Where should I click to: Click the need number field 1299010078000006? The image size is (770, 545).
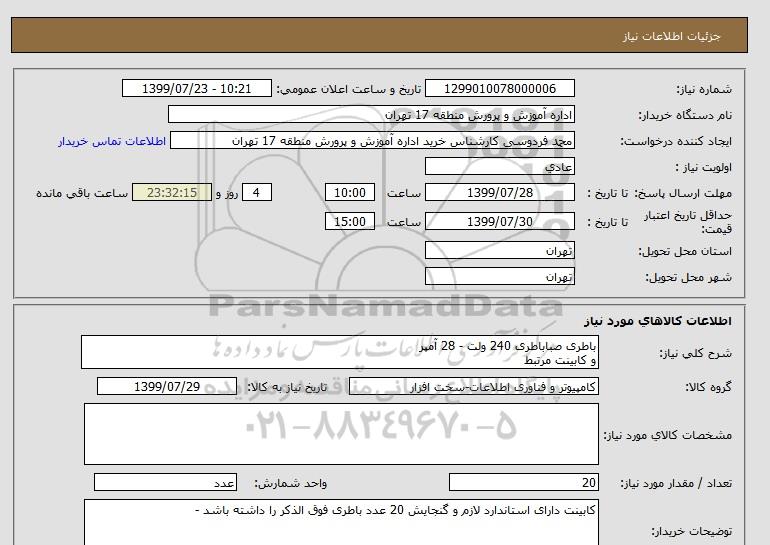tap(499, 88)
